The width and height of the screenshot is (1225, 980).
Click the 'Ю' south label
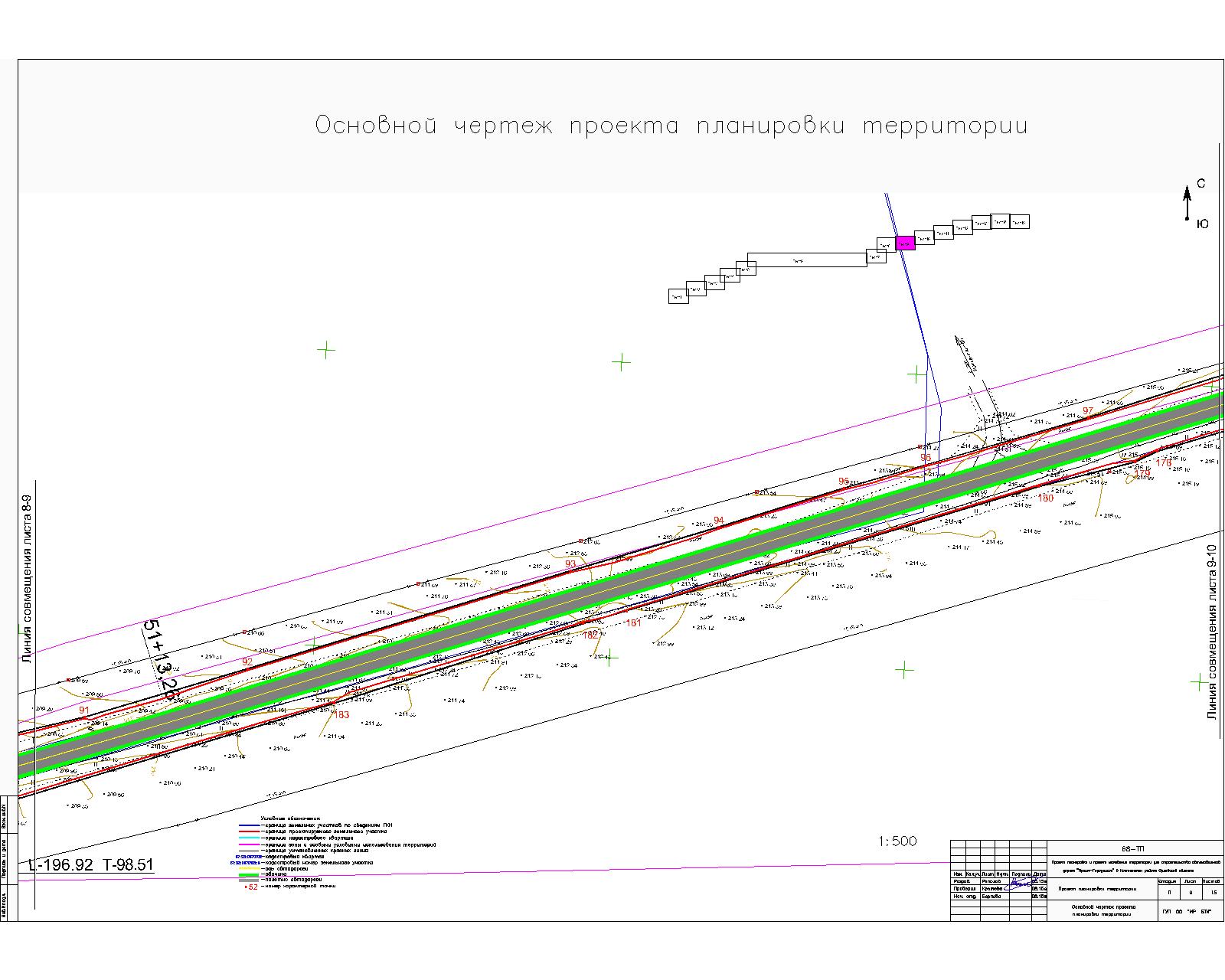pyautogui.click(x=1203, y=224)
